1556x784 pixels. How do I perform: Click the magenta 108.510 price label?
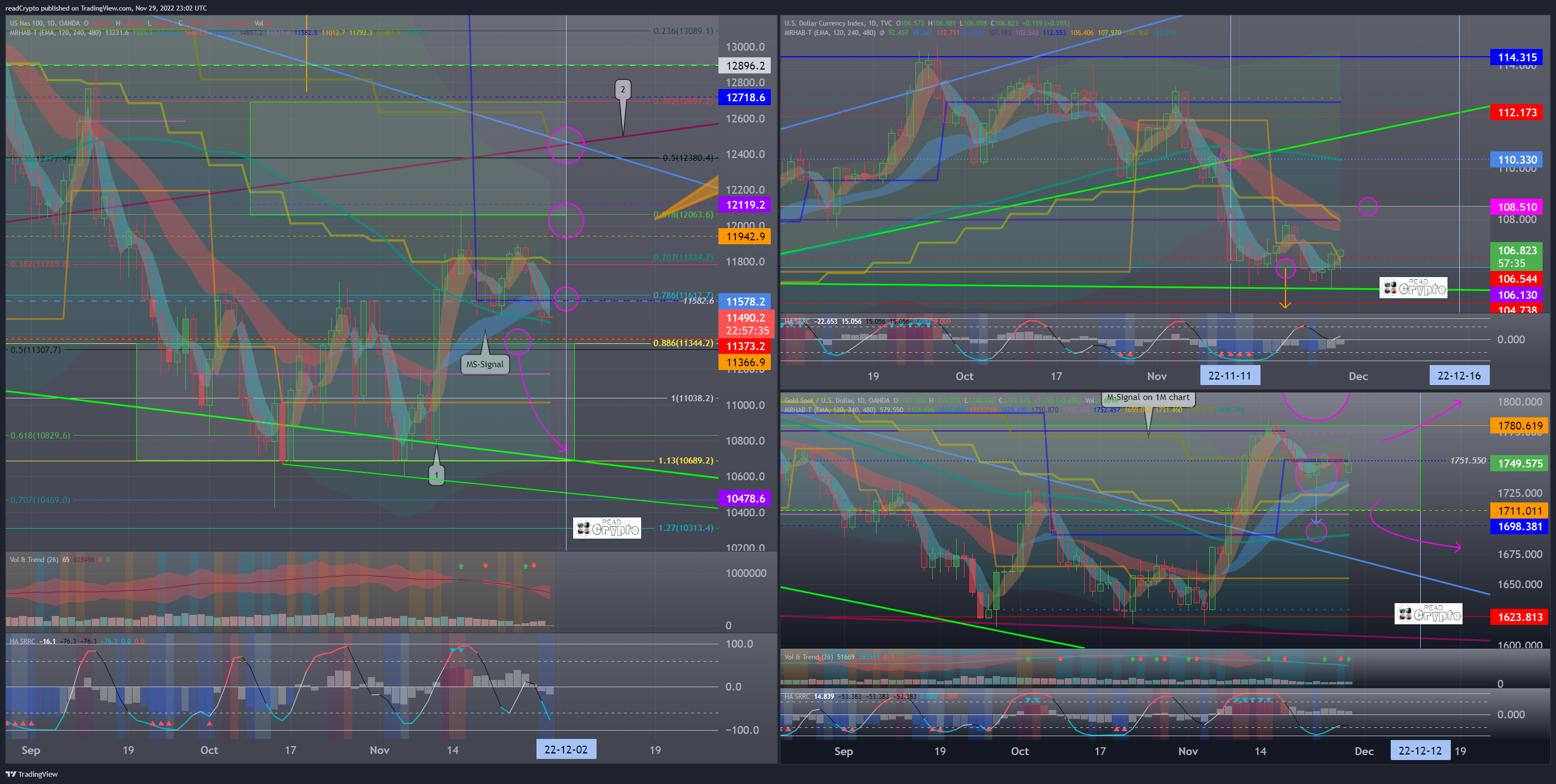(1516, 206)
